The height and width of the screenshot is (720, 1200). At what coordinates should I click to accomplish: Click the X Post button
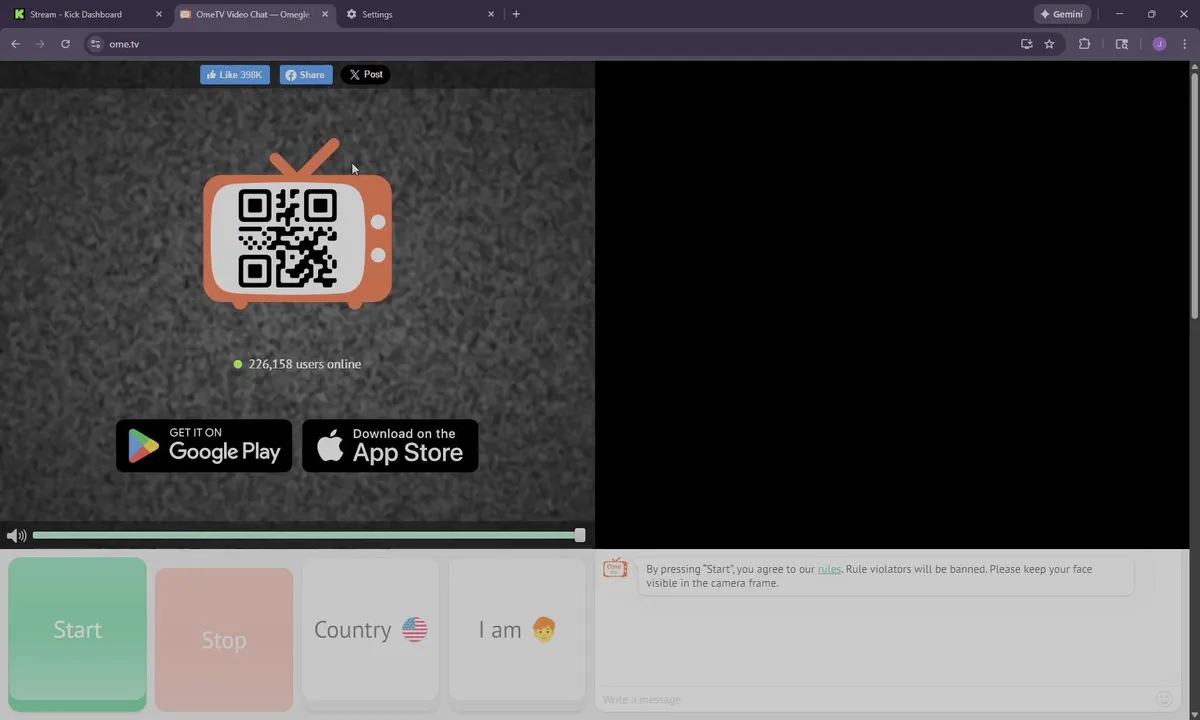tap(366, 75)
